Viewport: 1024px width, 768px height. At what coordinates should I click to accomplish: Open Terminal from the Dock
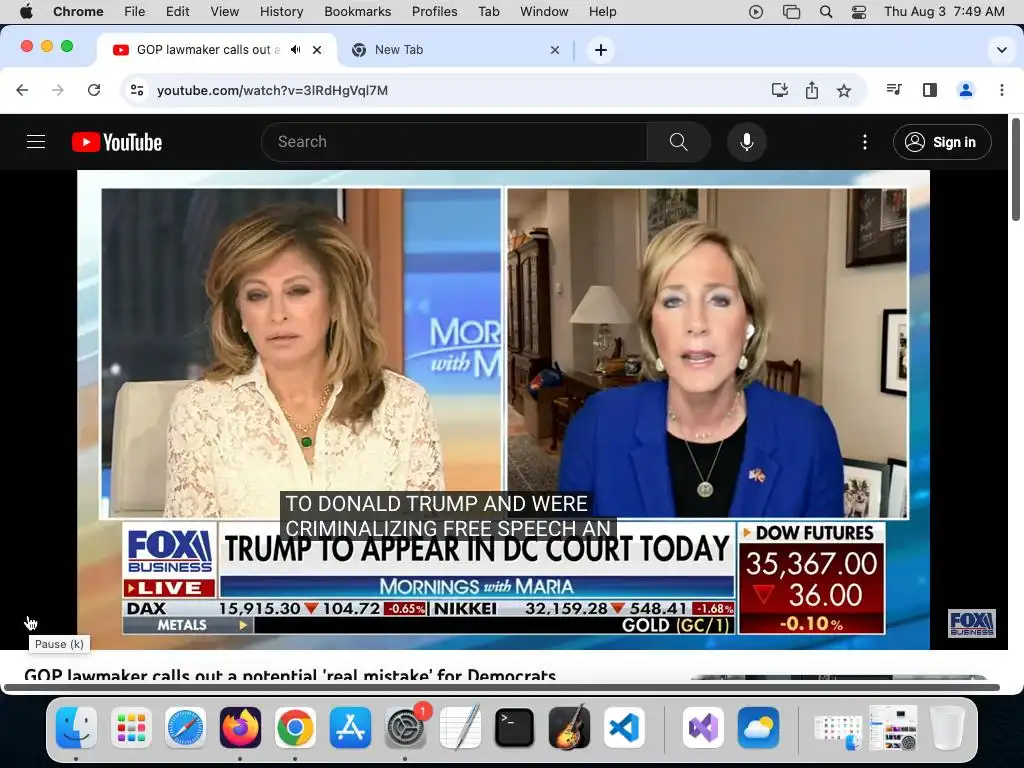click(x=515, y=728)
